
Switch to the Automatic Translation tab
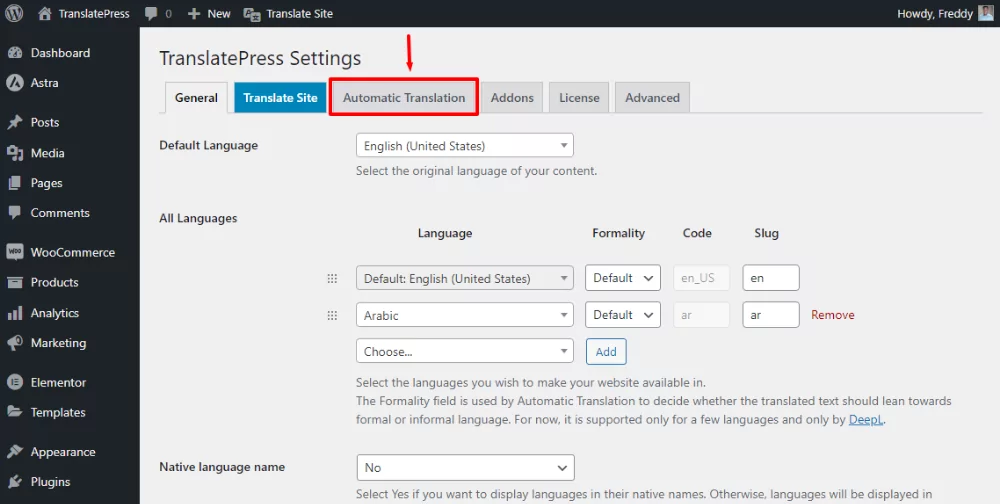404,98
